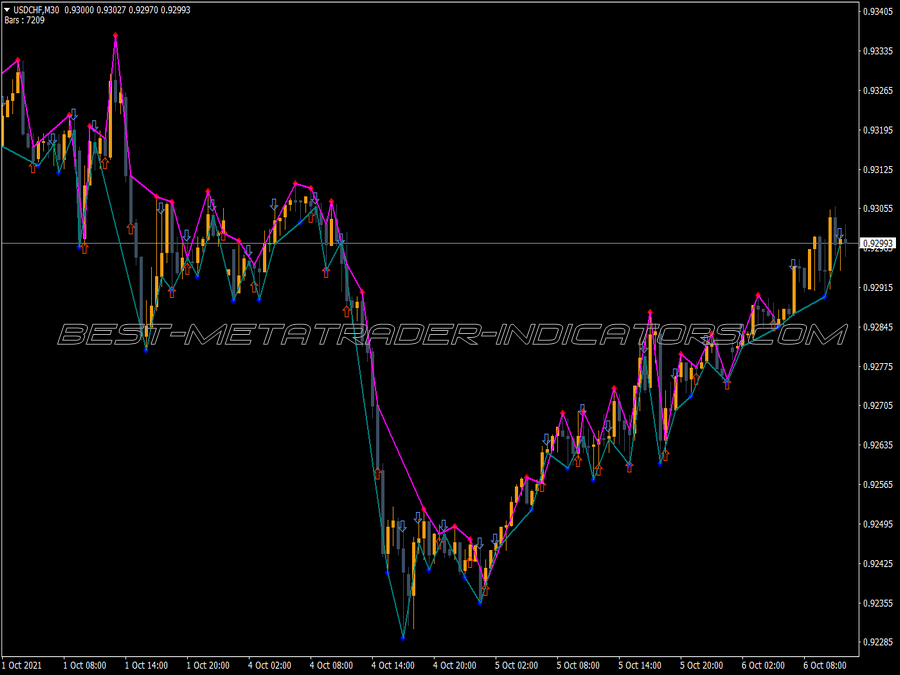
Task: Click price level 0.92425 on the axis
Action: click(878, 564)
